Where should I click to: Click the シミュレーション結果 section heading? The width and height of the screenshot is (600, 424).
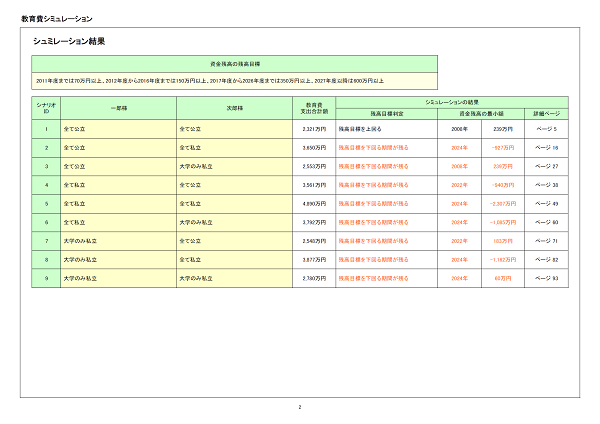point(69,42)
